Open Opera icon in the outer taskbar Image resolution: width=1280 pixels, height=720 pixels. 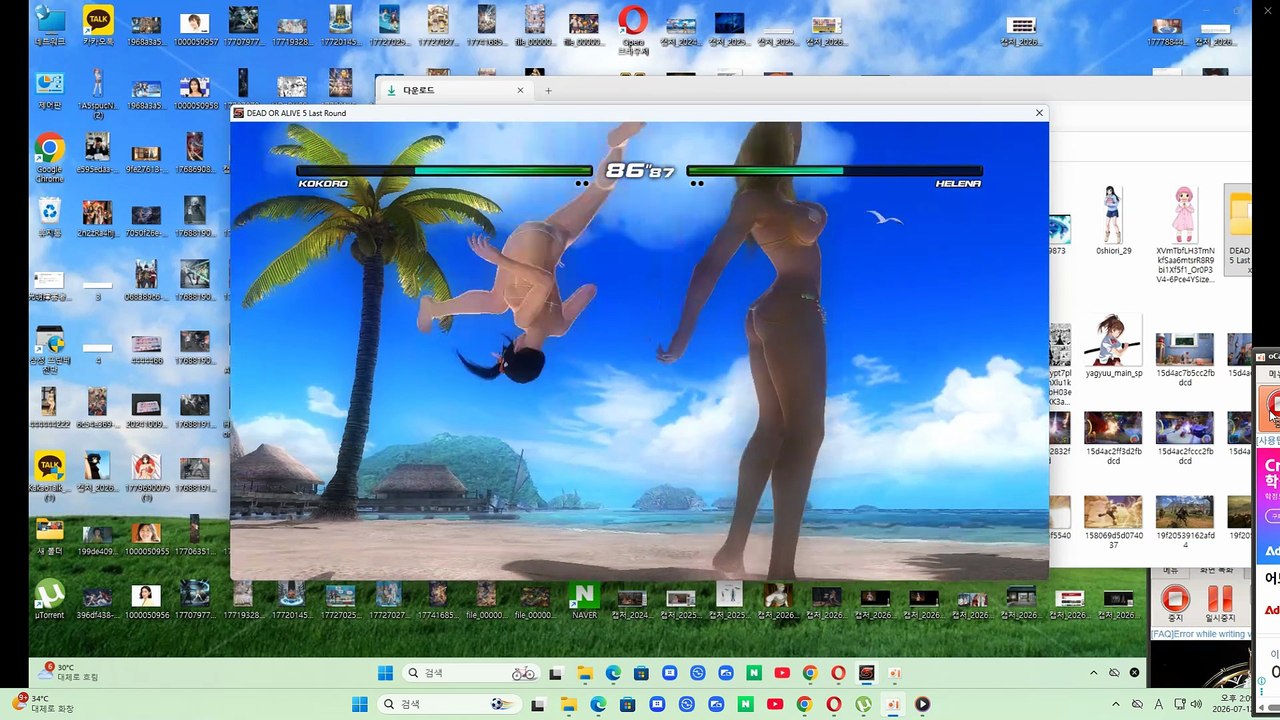834,704
